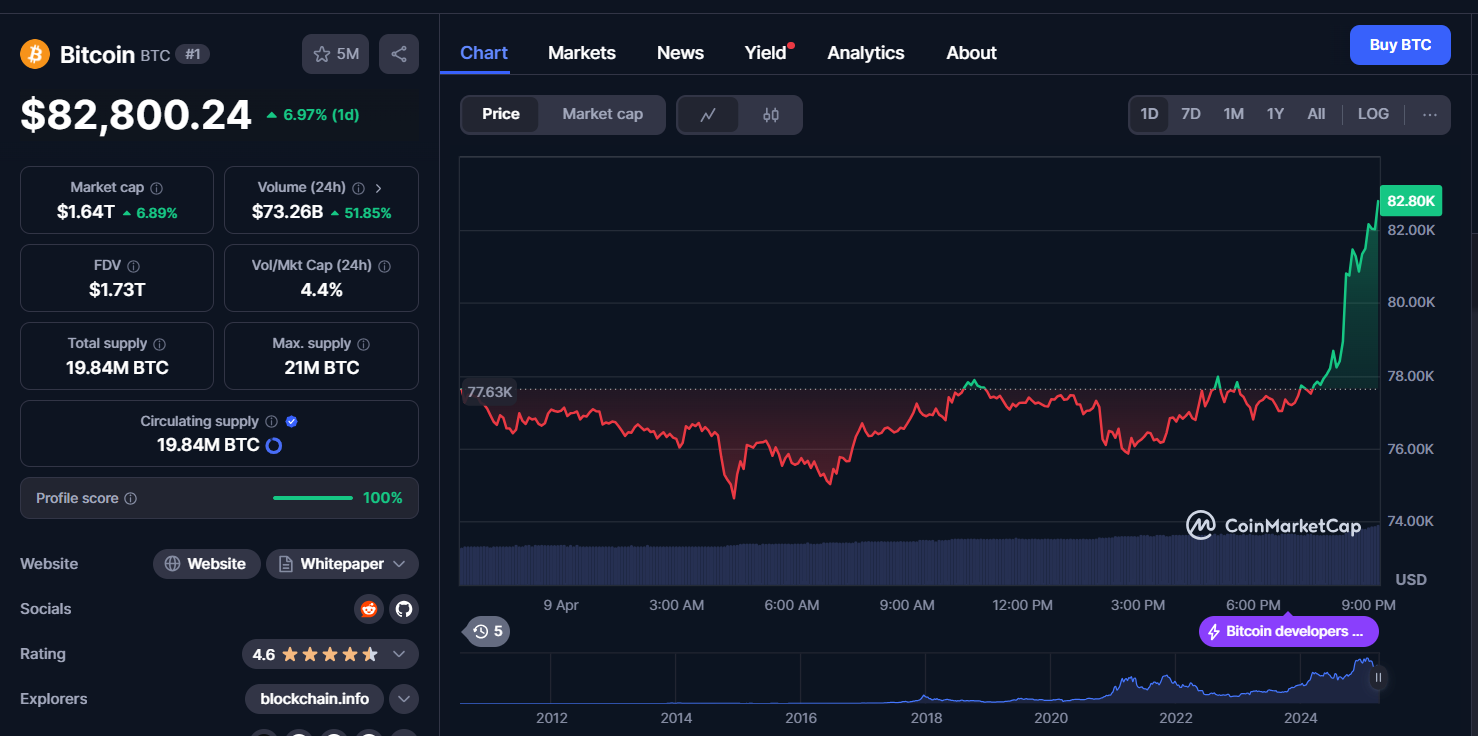Open the chart more options ellipsis
The height and width of the screenshot is (736, 1478).
[1430, 114]
